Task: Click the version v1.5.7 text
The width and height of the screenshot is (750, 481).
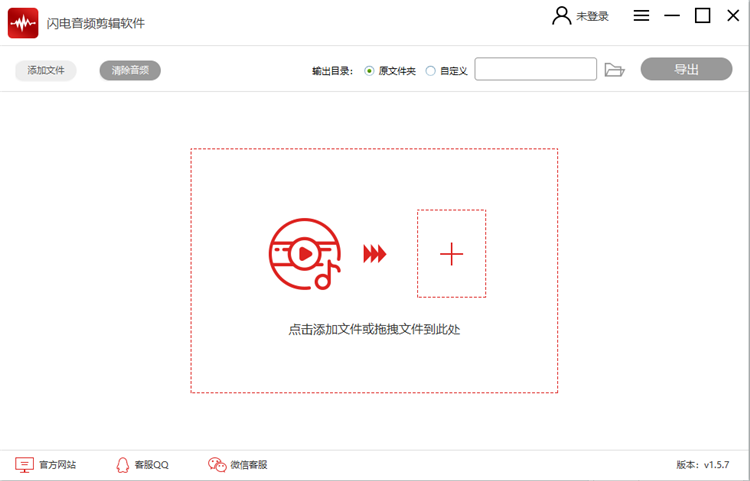Action: point(703,465)
